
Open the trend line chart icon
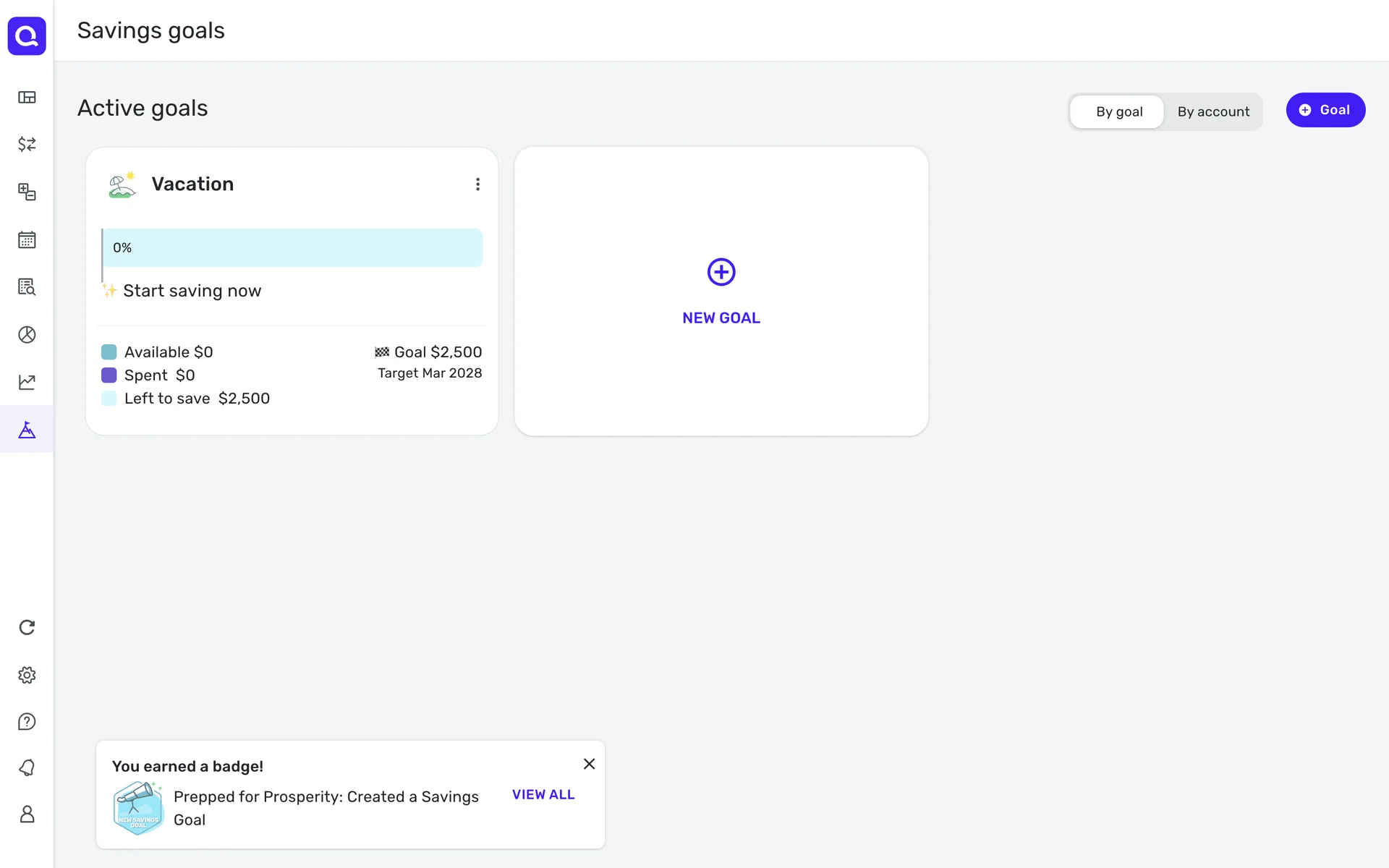[27, 382]
